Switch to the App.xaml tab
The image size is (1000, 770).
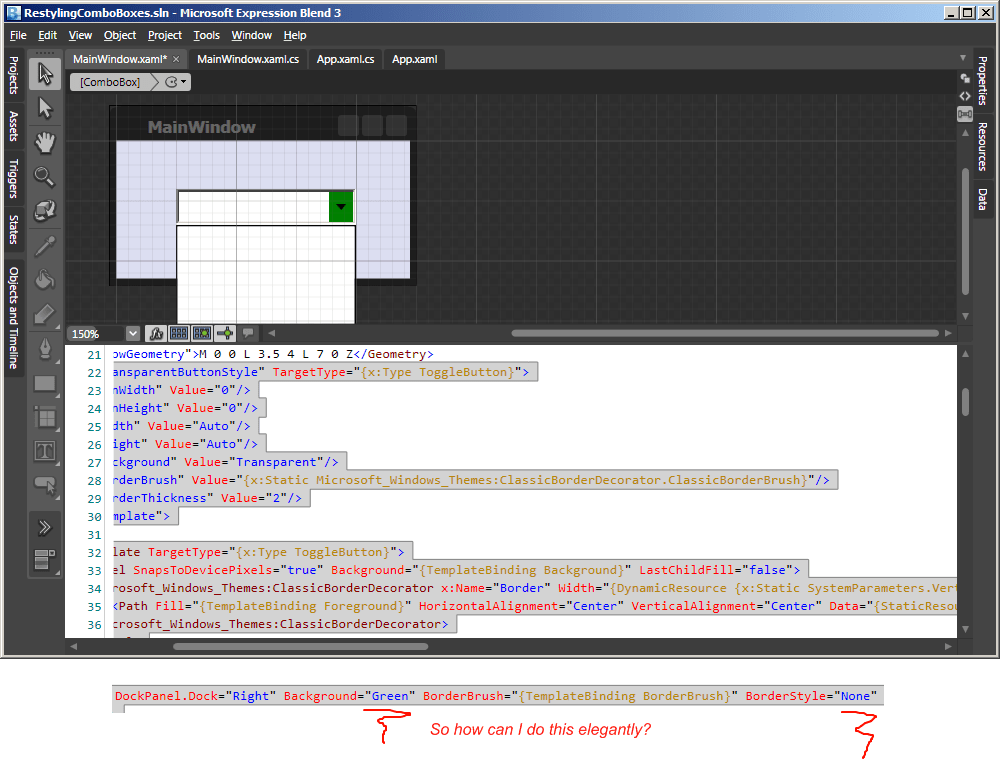coord(413,59)
